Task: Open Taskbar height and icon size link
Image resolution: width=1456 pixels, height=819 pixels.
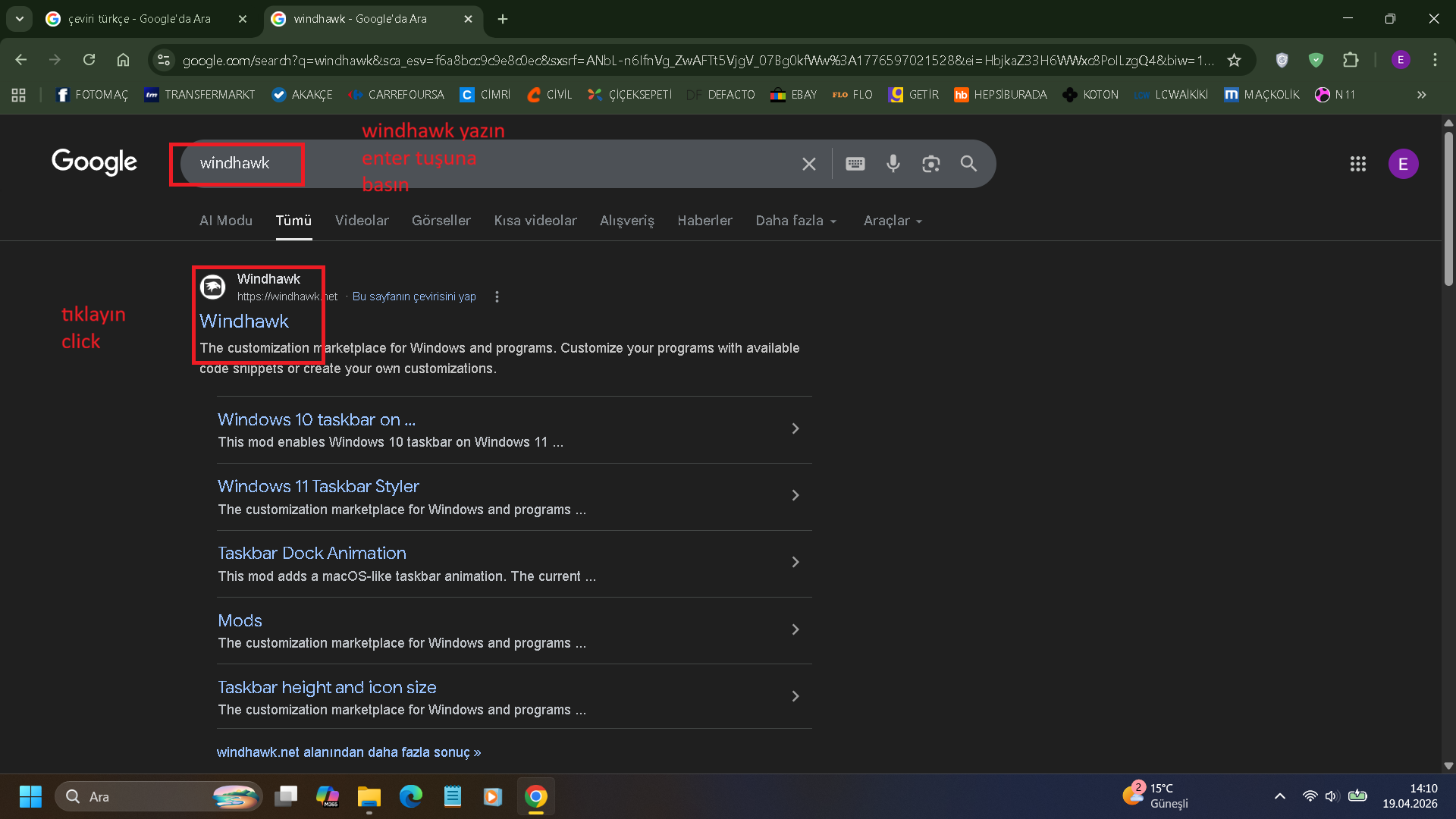Action: (x=327, y=687)
